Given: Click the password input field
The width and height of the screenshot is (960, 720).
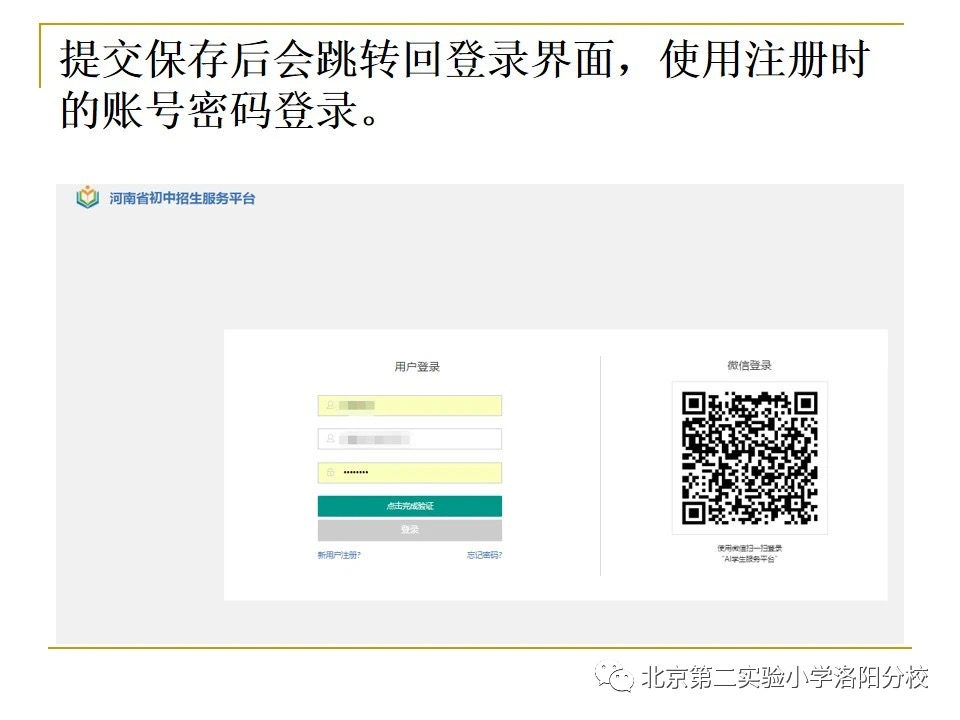Looking at the screenshot, I should click(x=410, y=472).
